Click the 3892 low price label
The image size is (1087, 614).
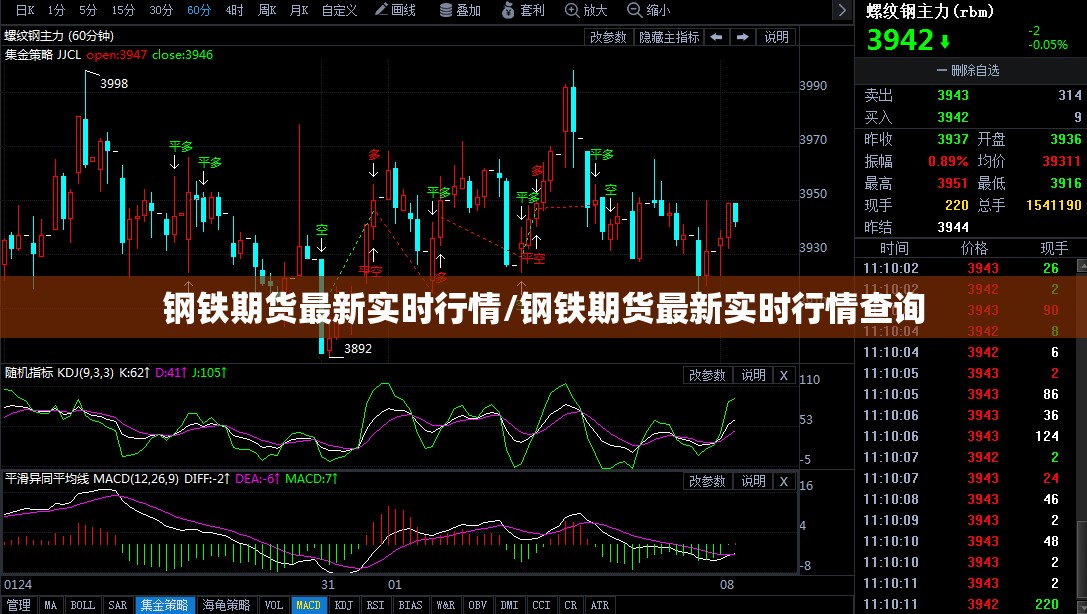coord(358,349)
